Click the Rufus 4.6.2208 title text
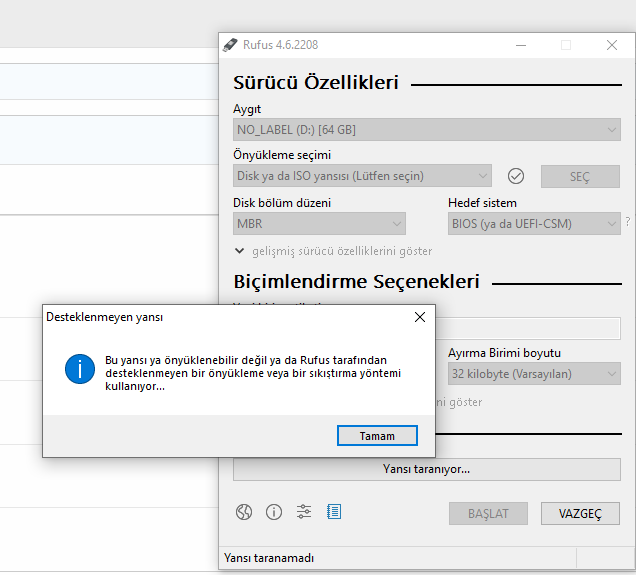Screen dimensions: 636x575 click(280, 45)
